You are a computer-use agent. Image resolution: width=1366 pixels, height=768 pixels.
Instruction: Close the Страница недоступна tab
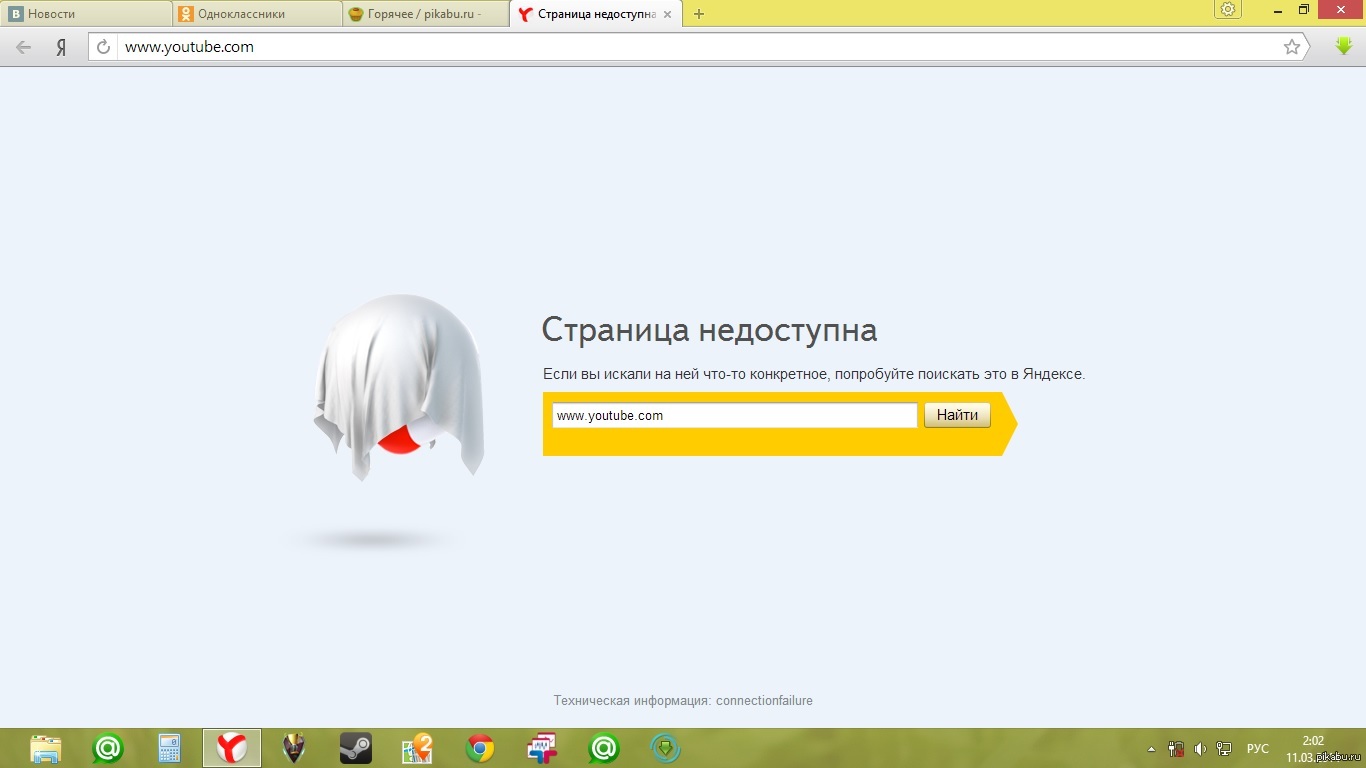coord(668,14)
